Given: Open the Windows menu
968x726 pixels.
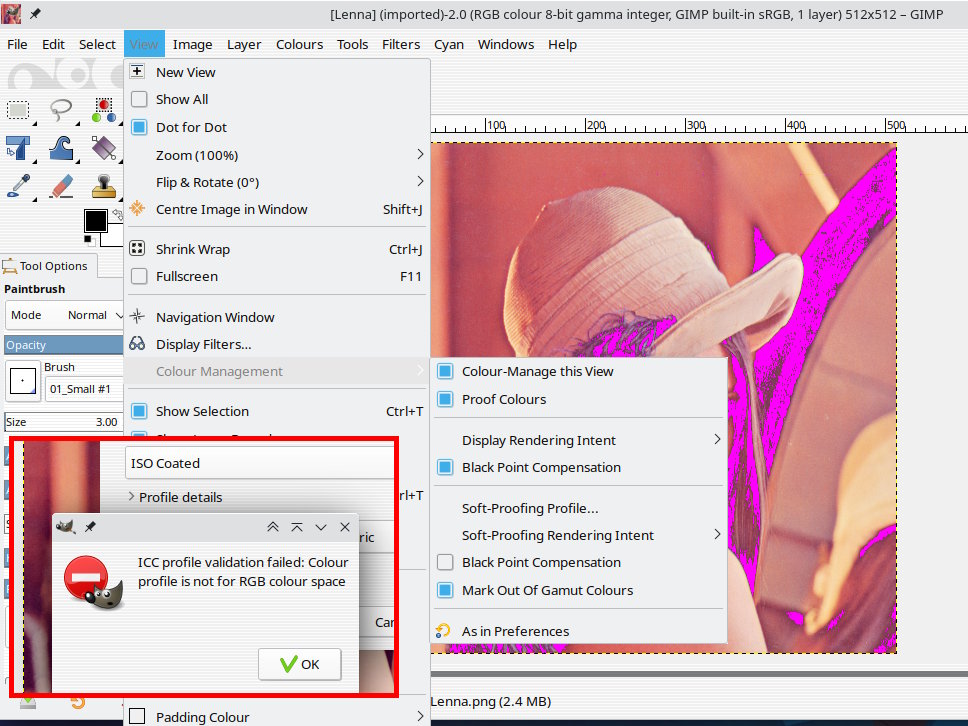Looking at the screenshot, I should [506, 44].
